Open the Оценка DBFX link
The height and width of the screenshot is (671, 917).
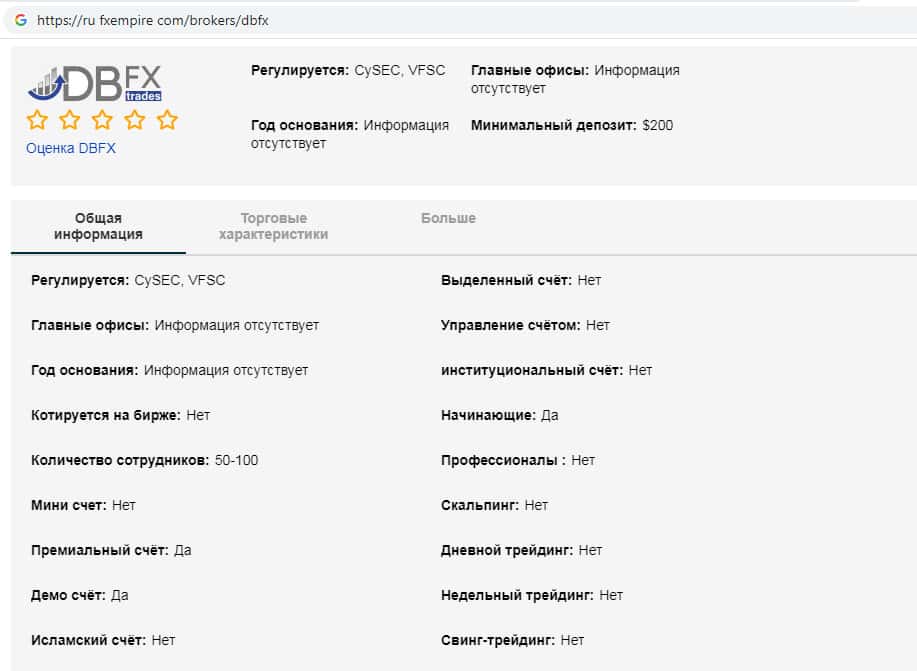point(71,148)
